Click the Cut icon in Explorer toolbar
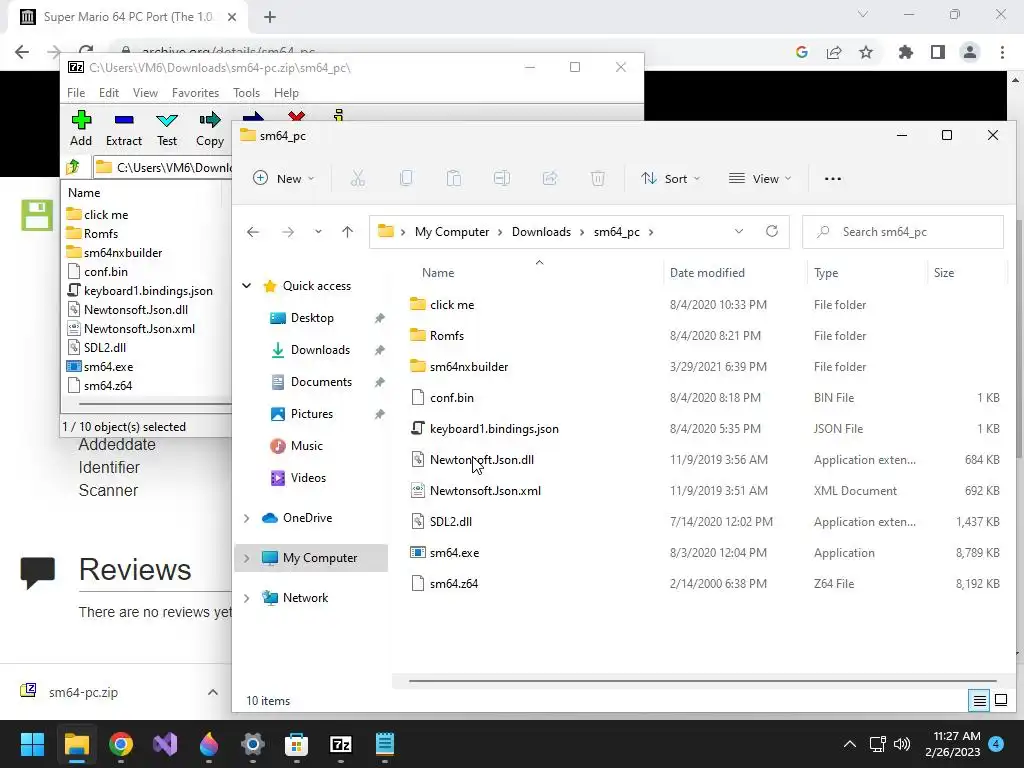This screenshot has width=1024, height=768. coord(358,178)
